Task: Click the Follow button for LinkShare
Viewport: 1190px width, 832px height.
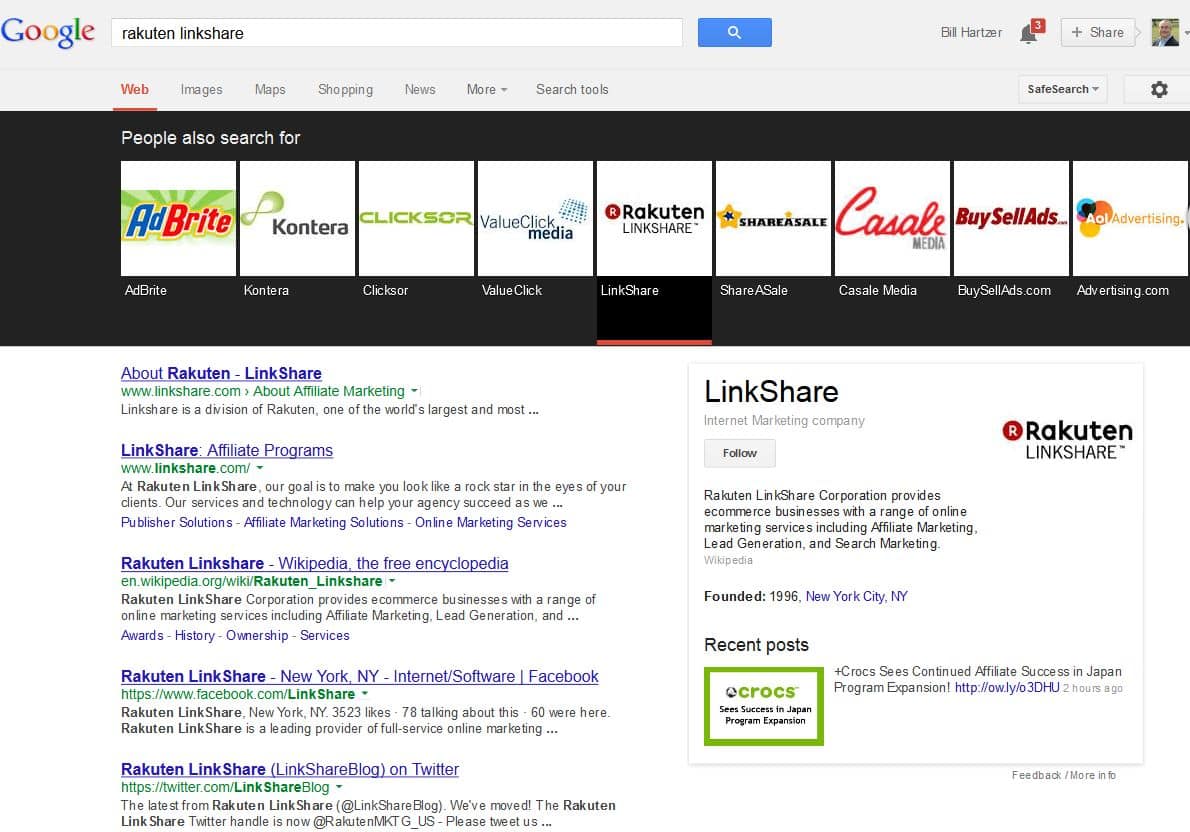Action: [x=739, y=453]
